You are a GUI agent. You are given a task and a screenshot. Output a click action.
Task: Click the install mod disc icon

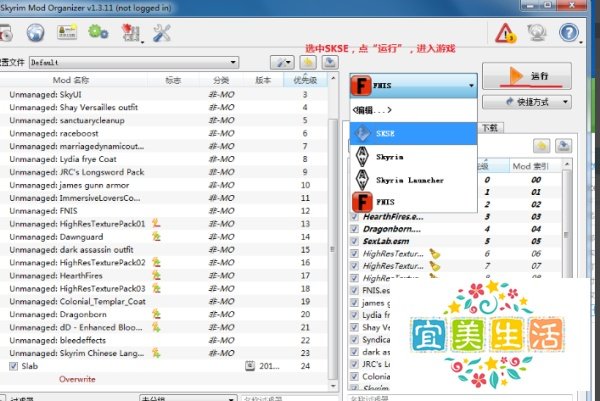coord(6,34)
